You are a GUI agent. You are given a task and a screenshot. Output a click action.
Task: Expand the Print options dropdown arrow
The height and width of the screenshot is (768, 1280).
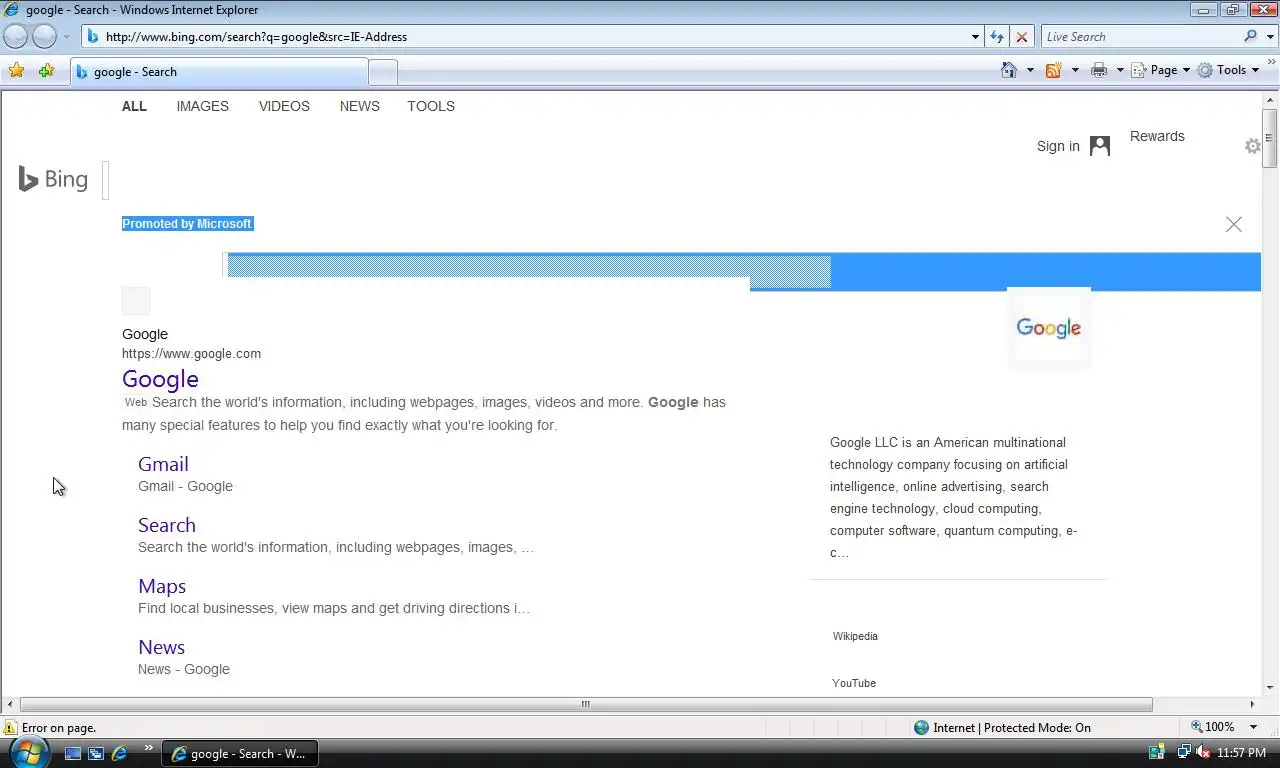point(1120,70)
